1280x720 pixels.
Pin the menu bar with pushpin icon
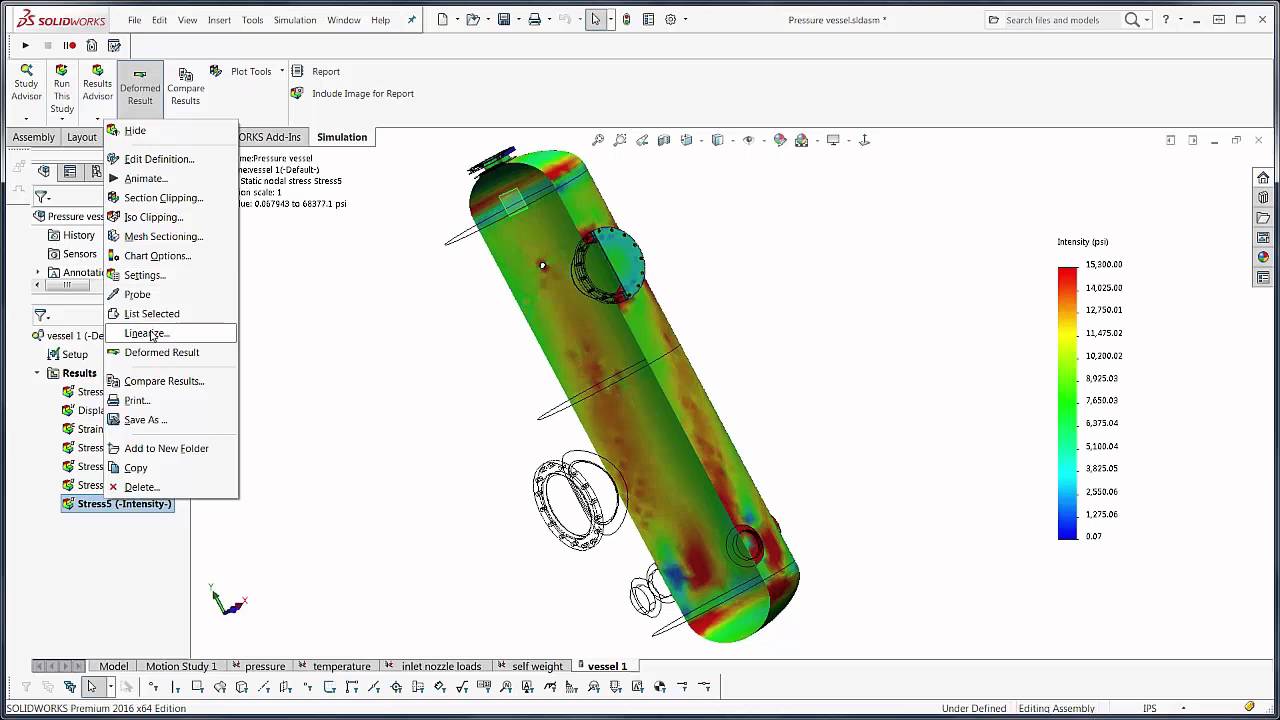(412, 20)
